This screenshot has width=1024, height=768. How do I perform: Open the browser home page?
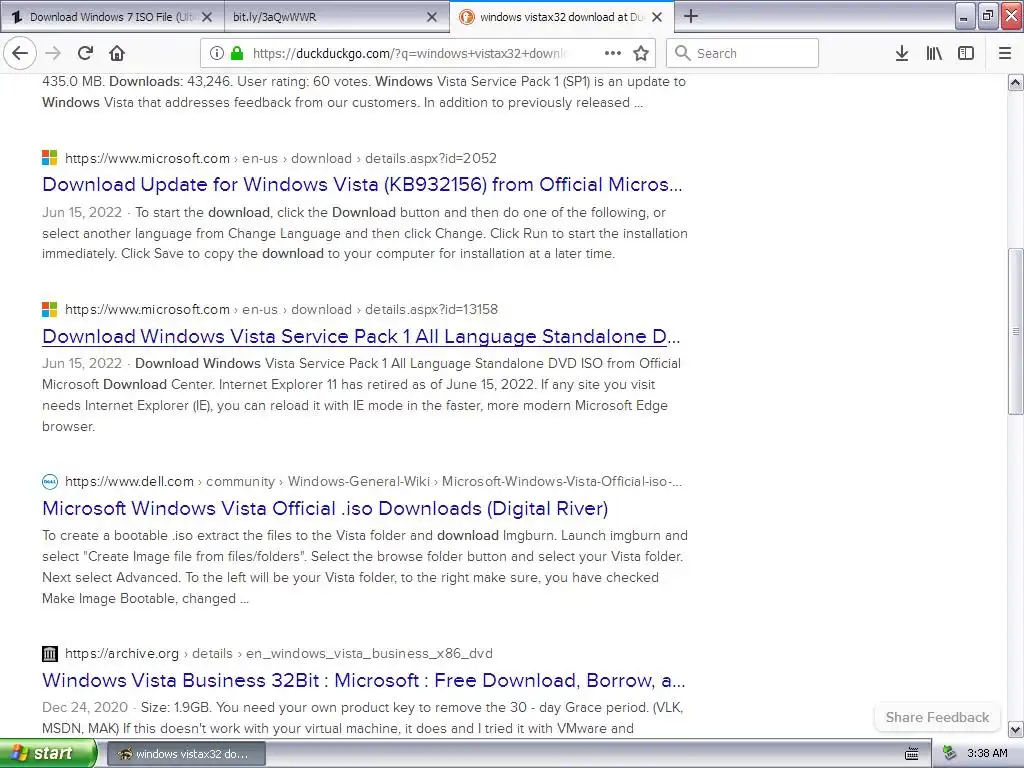coord(117,54)
